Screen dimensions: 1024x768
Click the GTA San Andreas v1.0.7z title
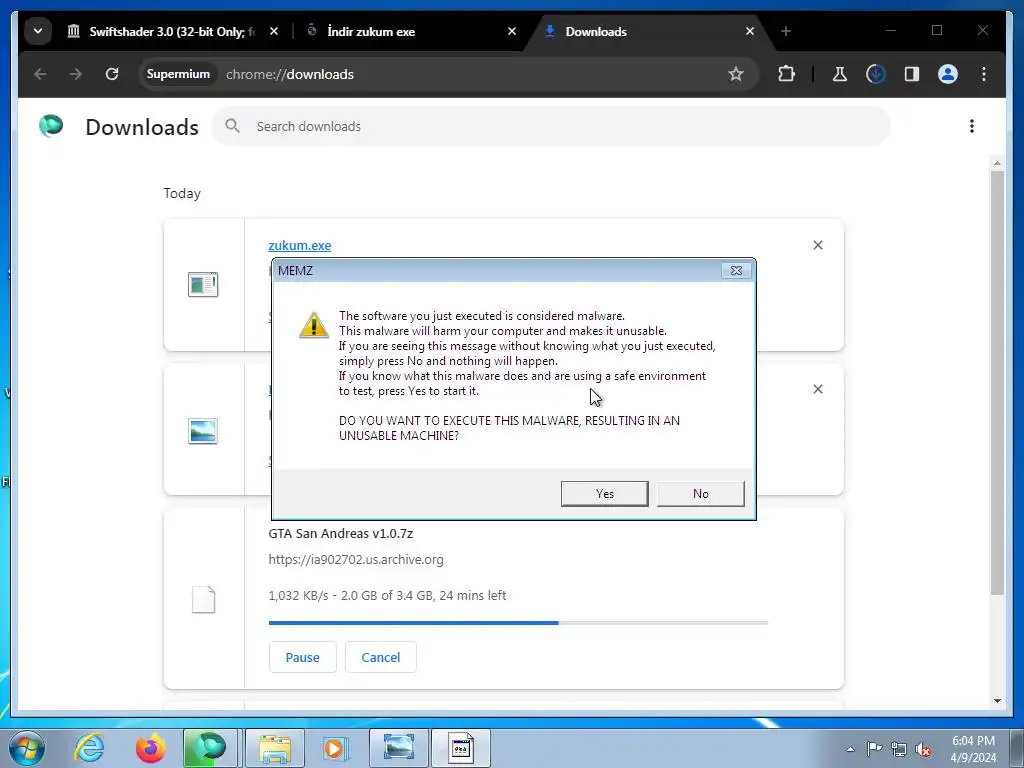point(341,534)
